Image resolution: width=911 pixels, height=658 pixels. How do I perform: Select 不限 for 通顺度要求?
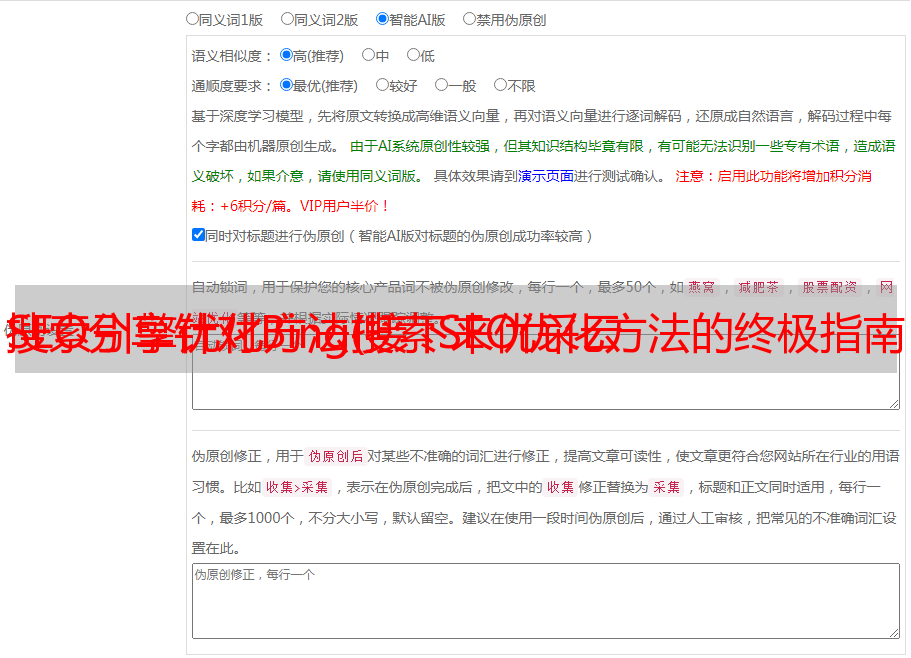500,85
